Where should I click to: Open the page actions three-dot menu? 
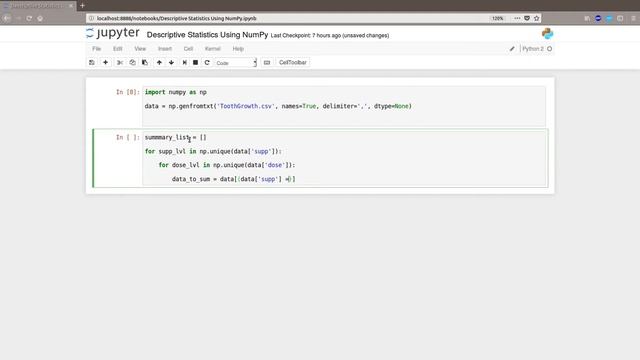point(517,18)
